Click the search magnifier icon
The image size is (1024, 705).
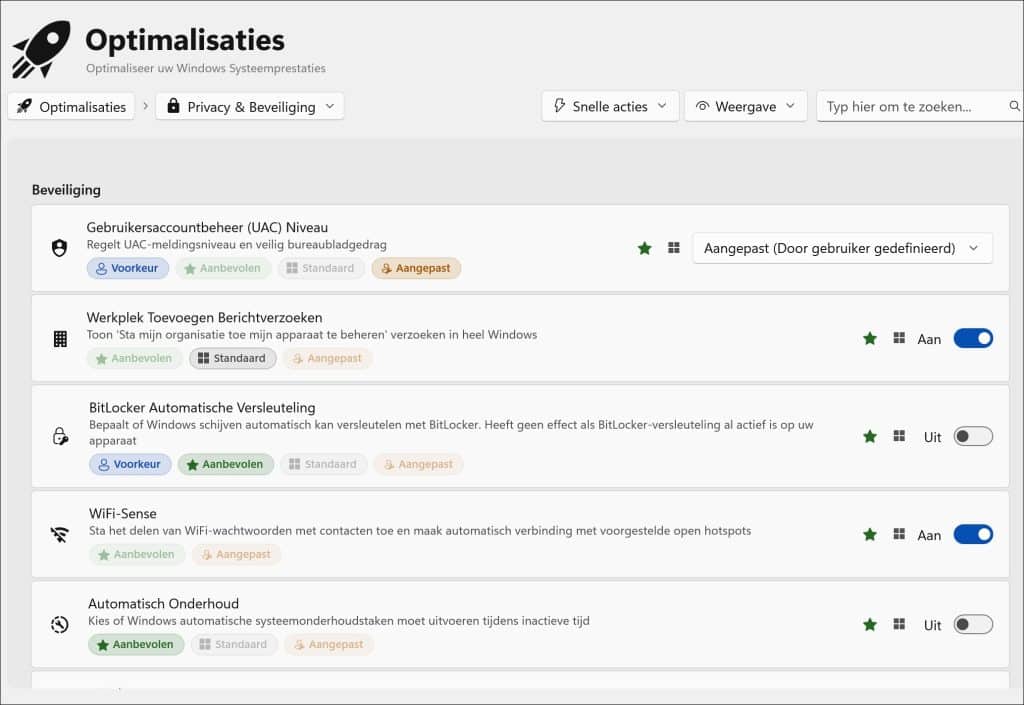1014,106
